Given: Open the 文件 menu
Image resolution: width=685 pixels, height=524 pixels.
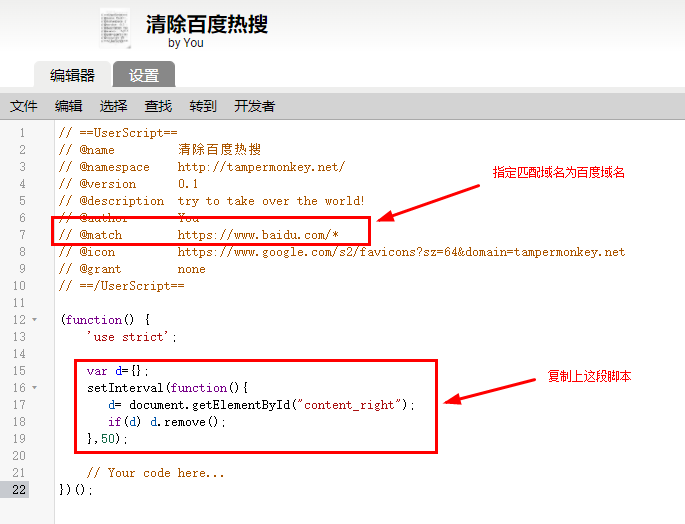Looking at the screenshot, I should click(x=24, y=106).
